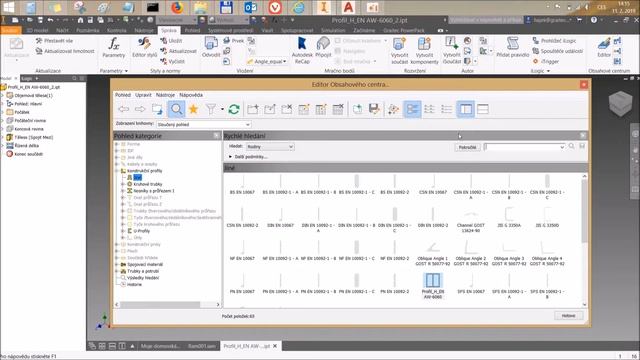This screenshot has height=360, width=640.
Task: Open the Upravit menu in the editor
Action: [x=143, y=95]
